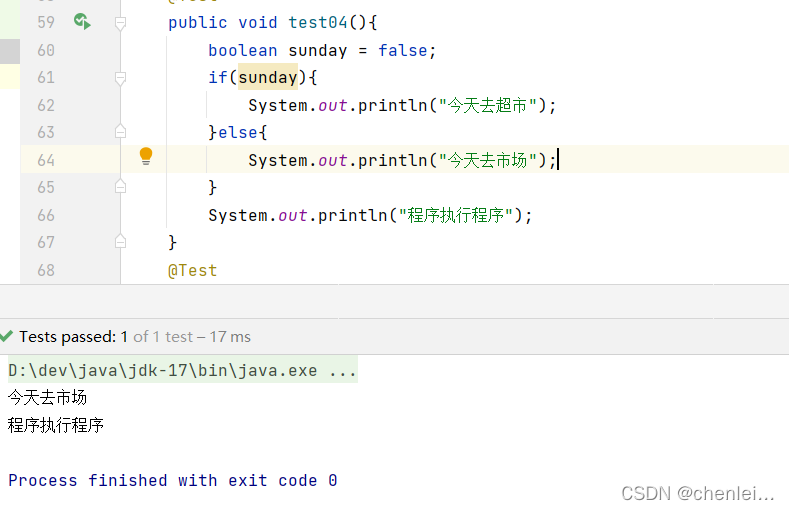Click the string "今天去超市" in the code
The image size is (789, 510).
487,105
